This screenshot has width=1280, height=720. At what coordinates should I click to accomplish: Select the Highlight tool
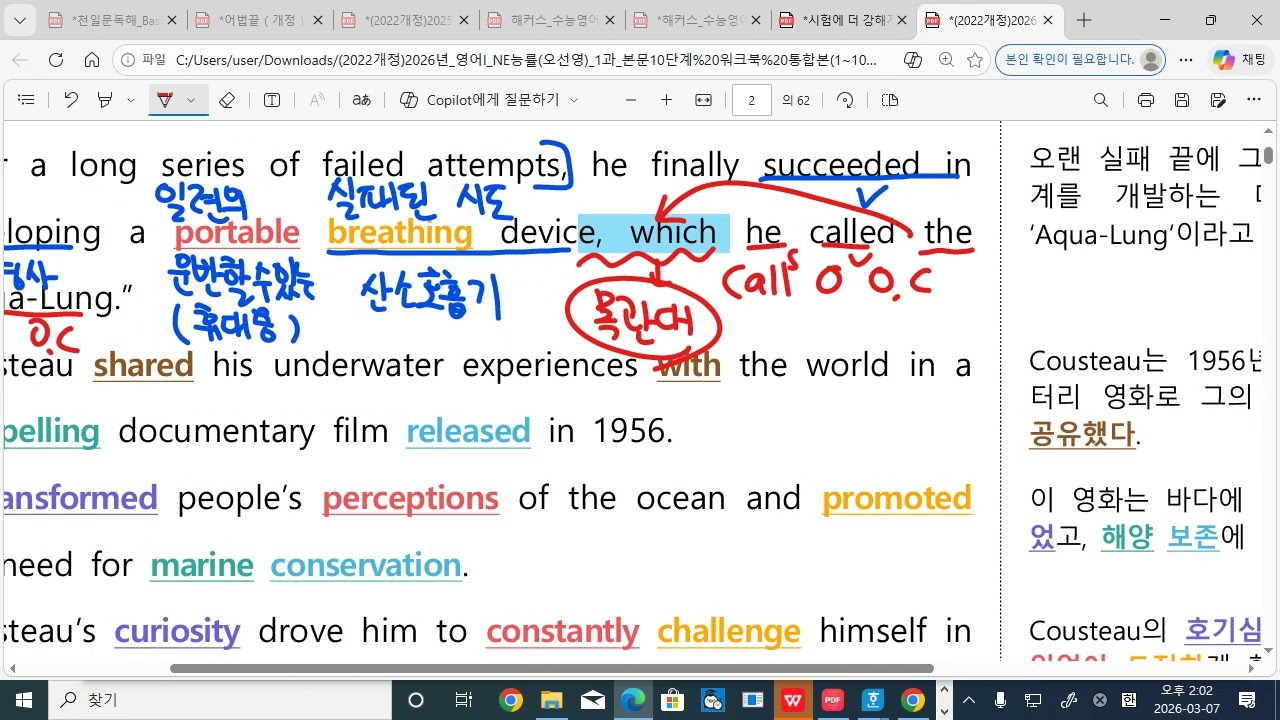105,100
